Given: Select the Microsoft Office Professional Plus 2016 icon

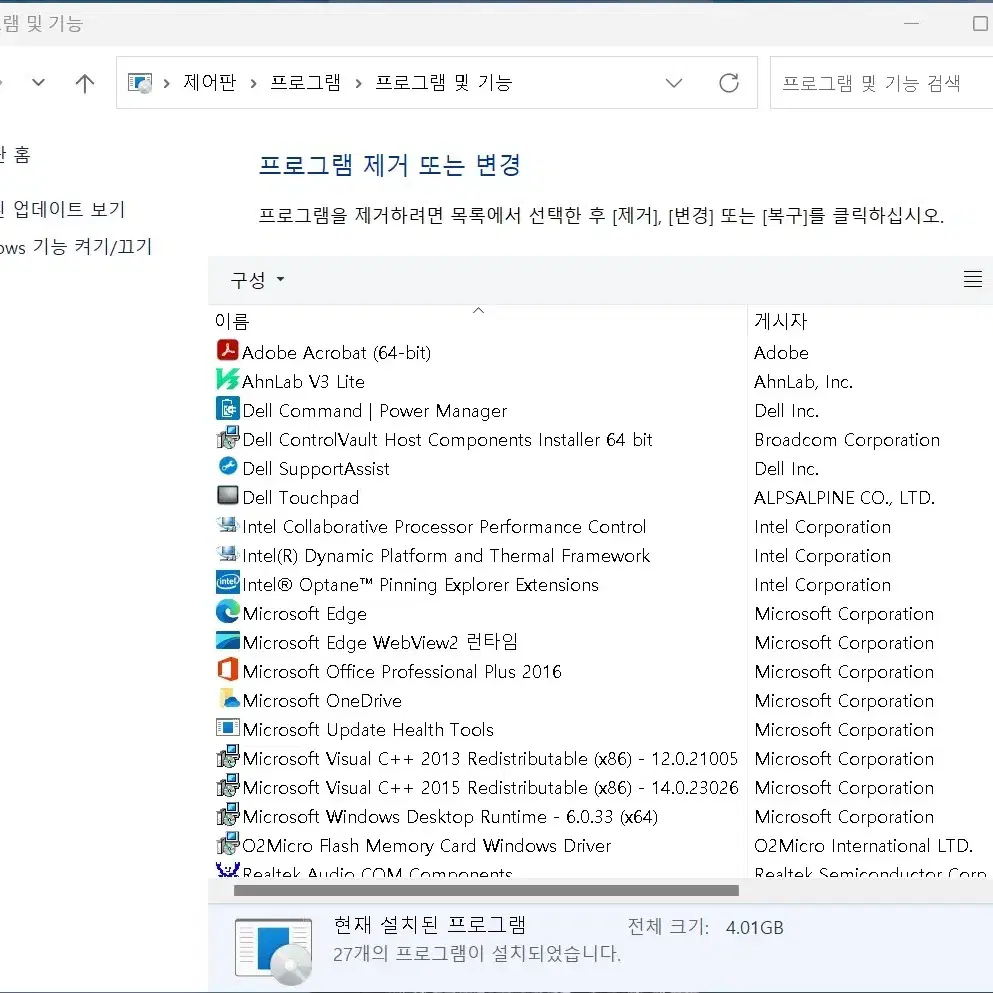Looking at the screenshot, I should pos(227,669).
